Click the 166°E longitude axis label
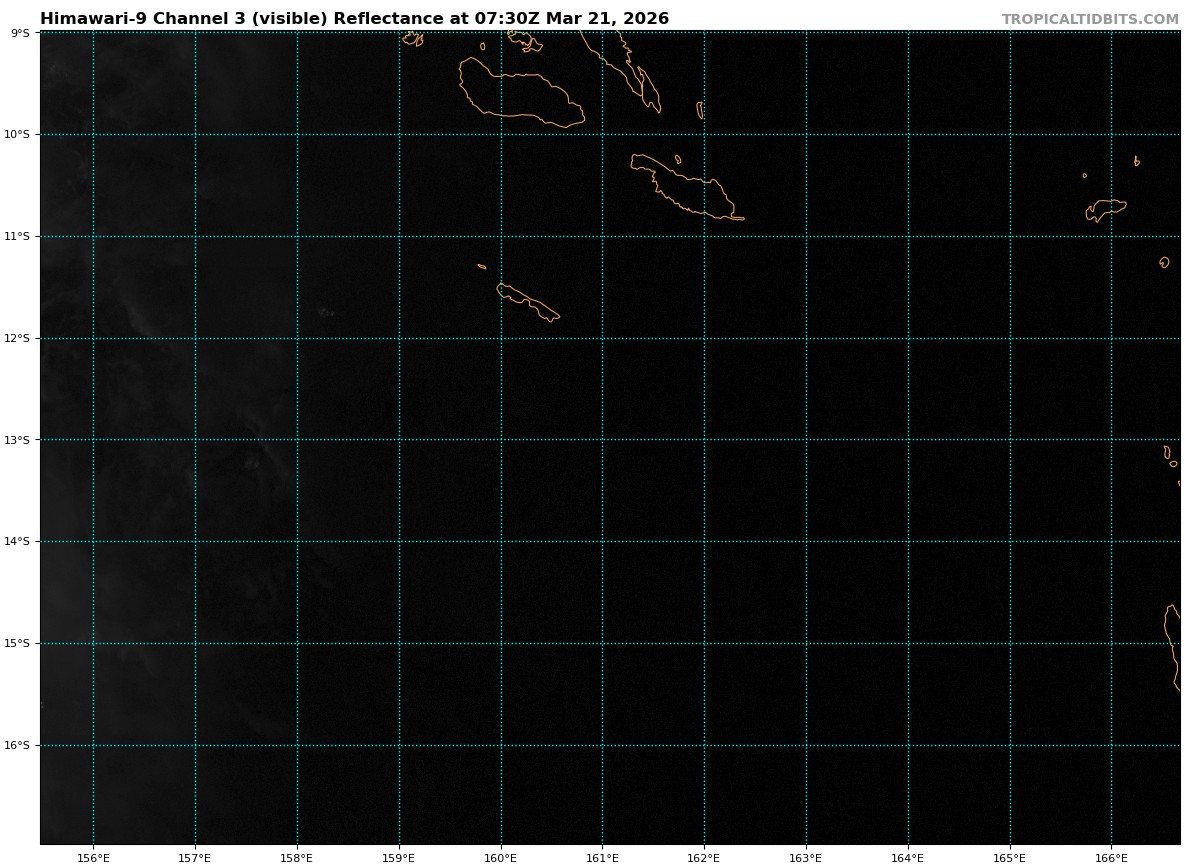 click(x=1111, y=857)
